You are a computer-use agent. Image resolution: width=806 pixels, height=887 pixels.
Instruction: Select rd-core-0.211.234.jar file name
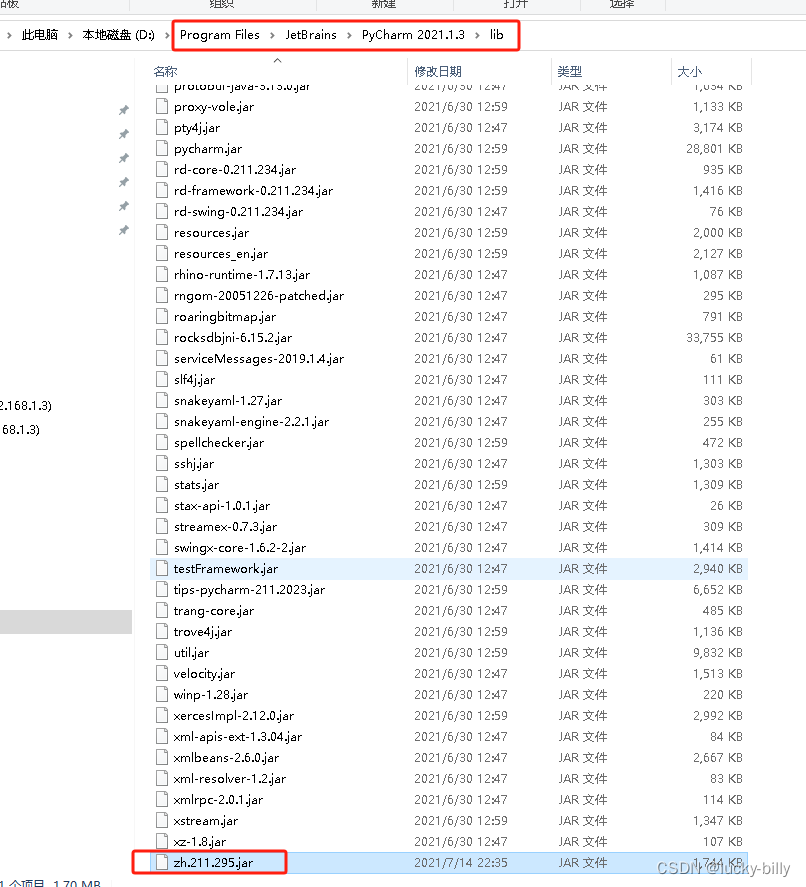(235, 170)
